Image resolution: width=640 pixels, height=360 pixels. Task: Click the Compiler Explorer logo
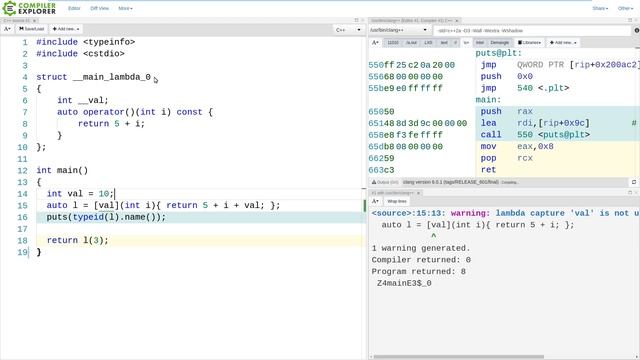tap(29, 8)
